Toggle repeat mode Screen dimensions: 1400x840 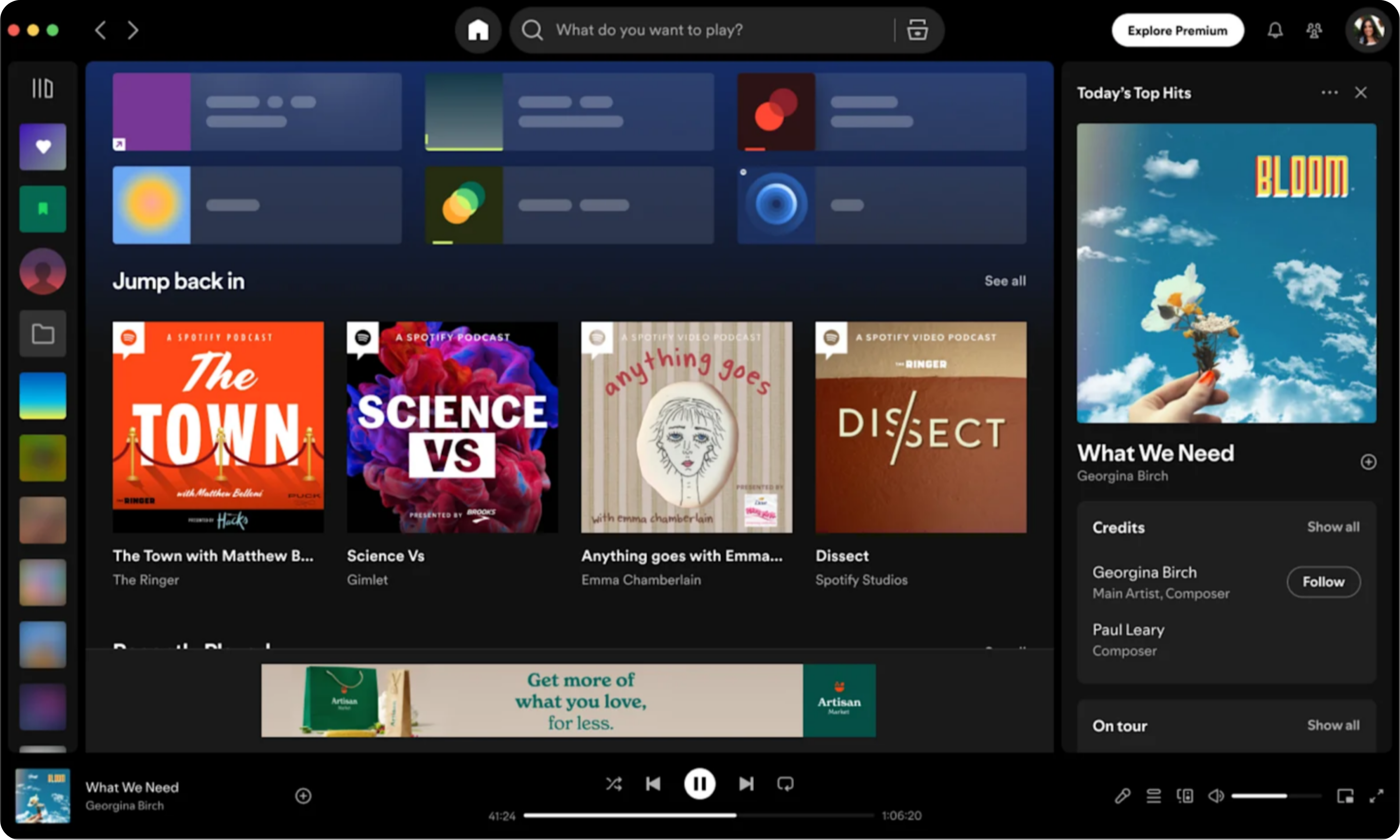[x=785, y=785]
